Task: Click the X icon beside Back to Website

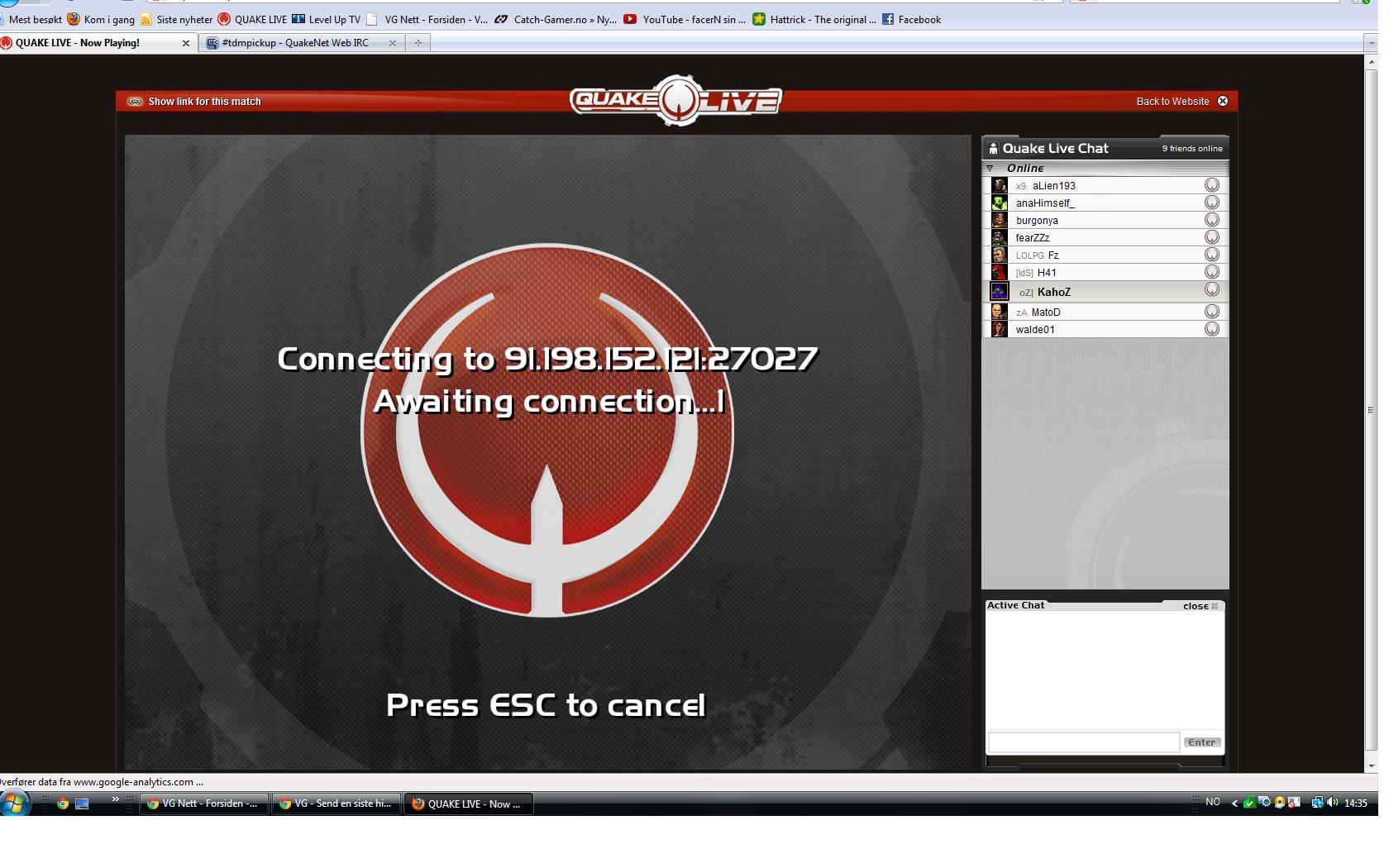Action: tap(1223, 102)
